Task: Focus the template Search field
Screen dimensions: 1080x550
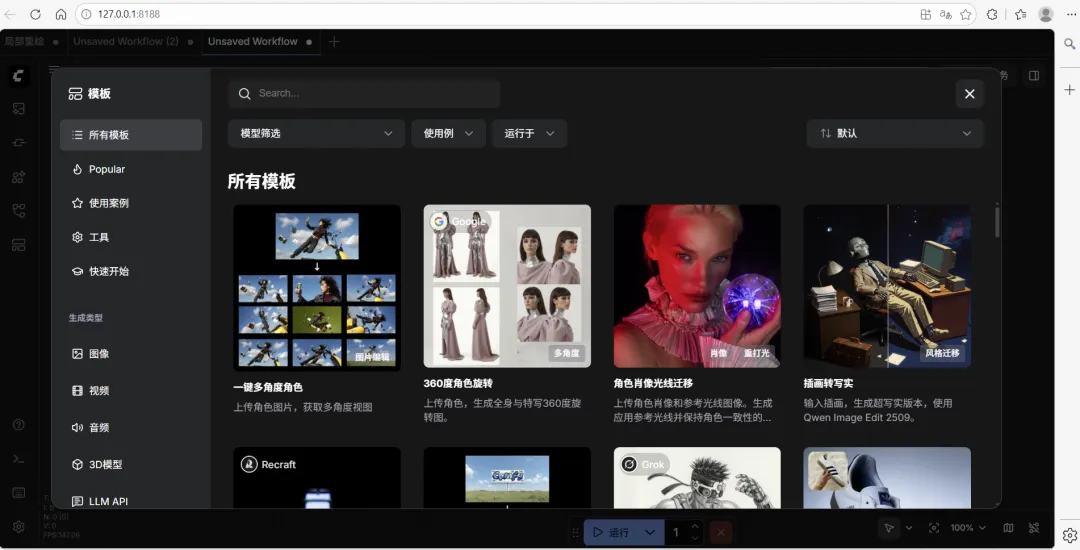Action: [364, 94]
